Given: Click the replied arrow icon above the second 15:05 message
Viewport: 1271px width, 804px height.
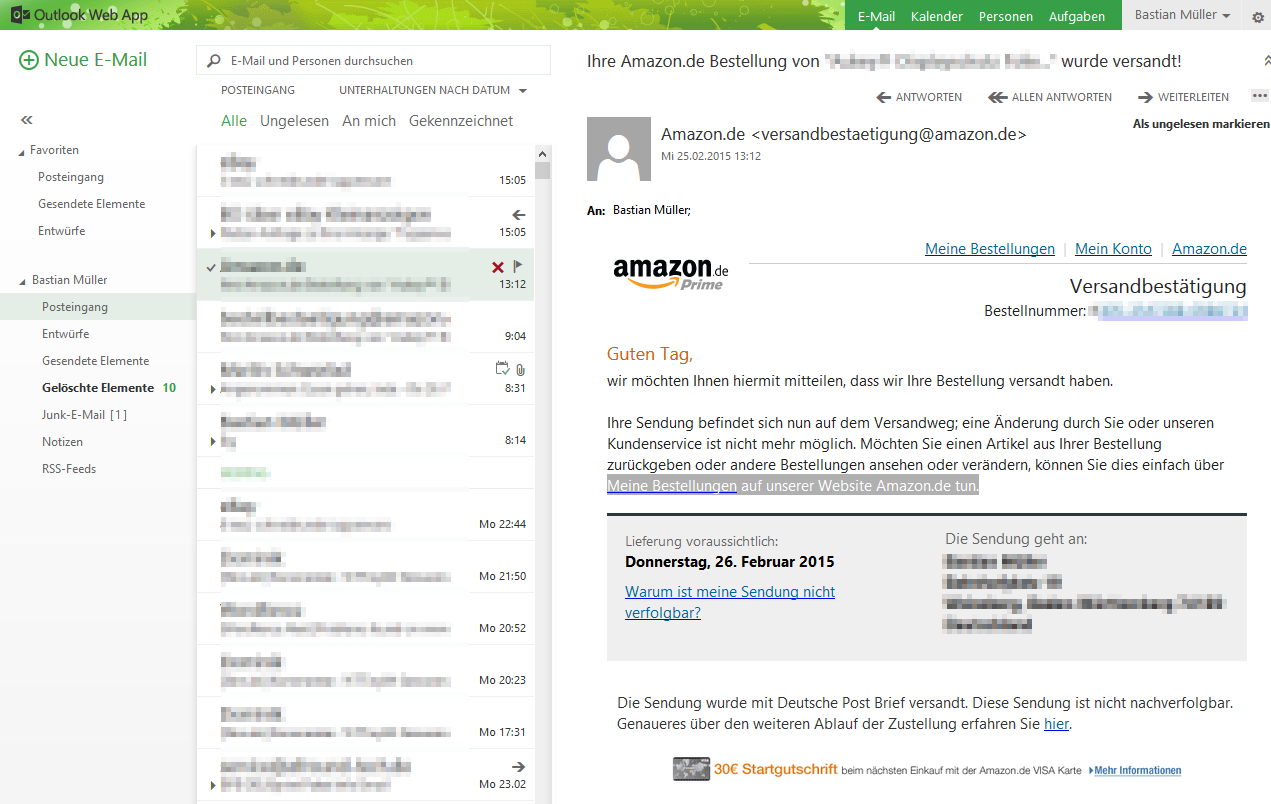Looking at the screenshot, I should [x=518, y=215].
